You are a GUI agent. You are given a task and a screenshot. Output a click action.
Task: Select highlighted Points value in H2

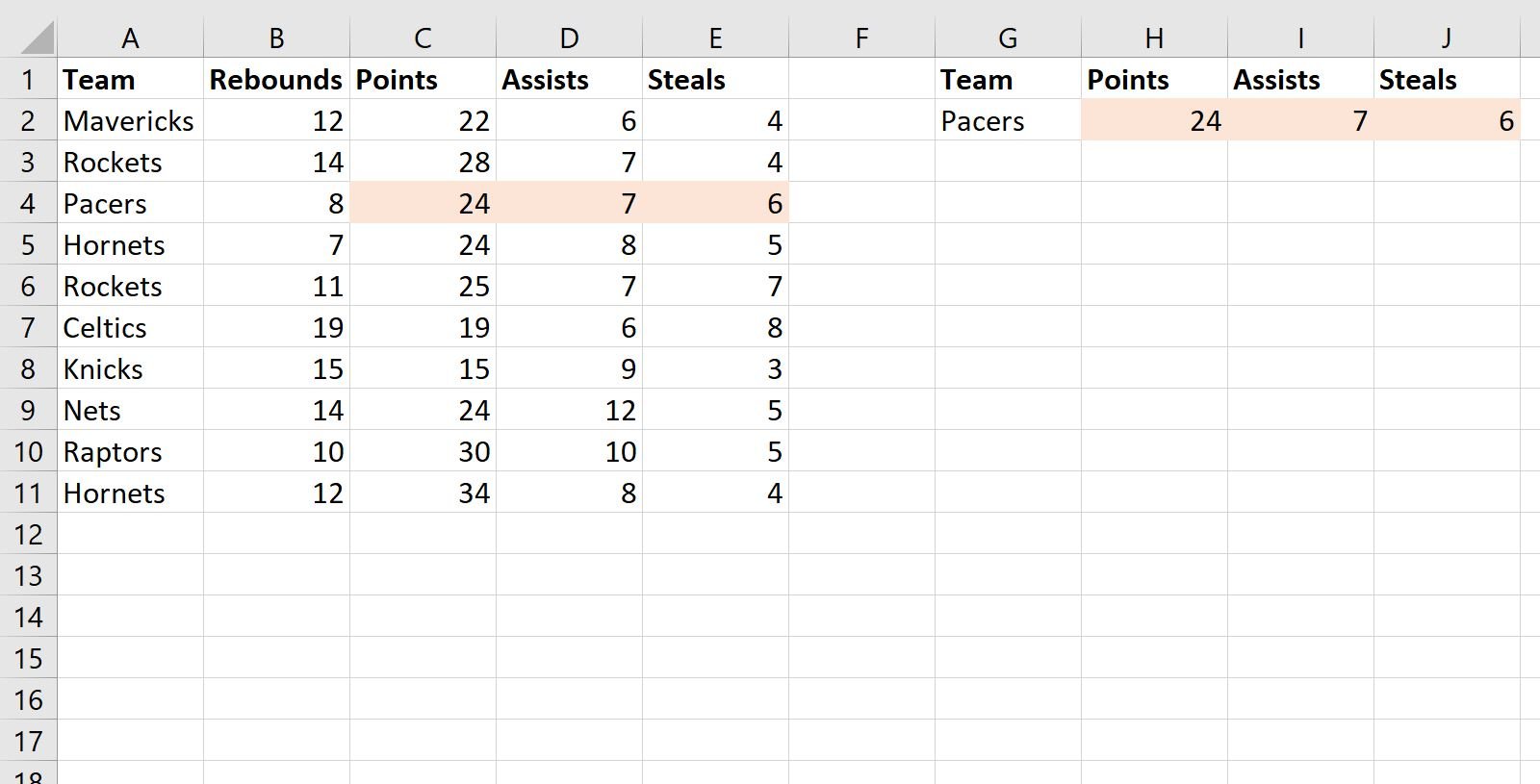1154,121
